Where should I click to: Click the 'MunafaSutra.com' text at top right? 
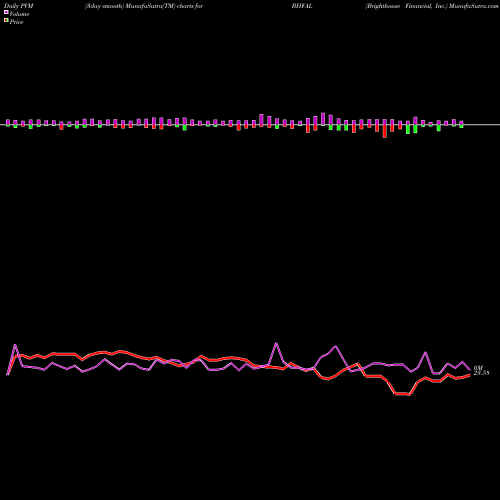click(x=474, y=6)
